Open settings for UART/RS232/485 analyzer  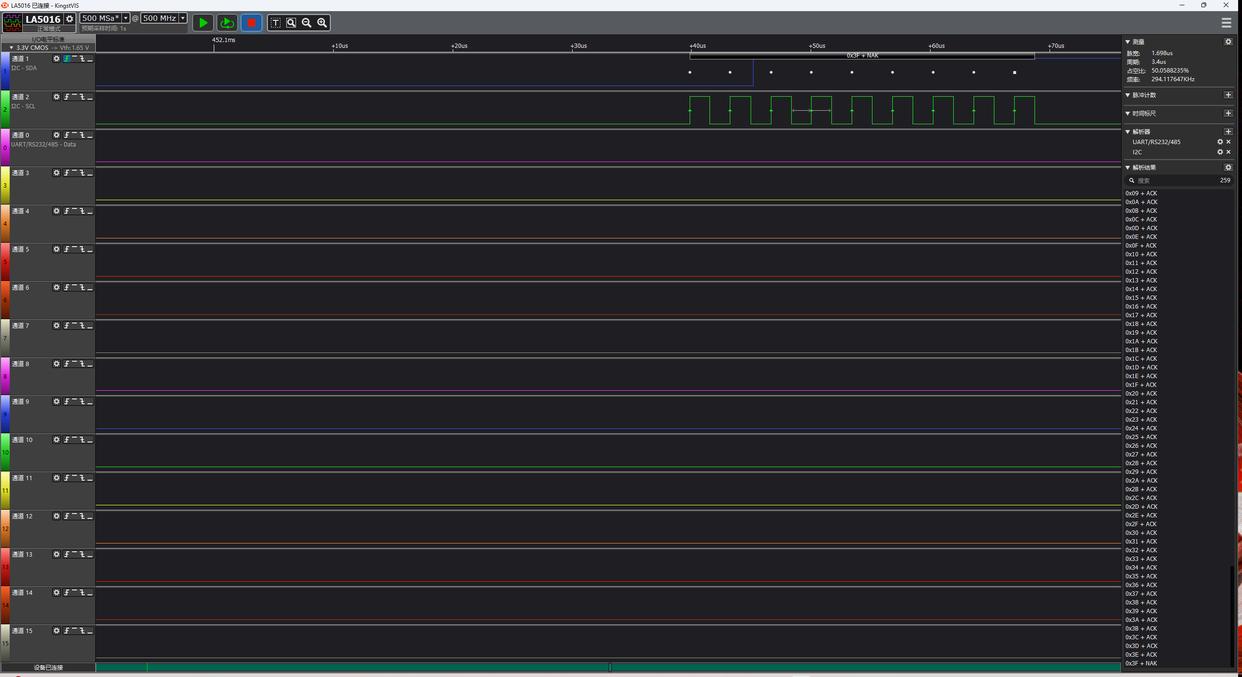click(x=1219, y=142)
